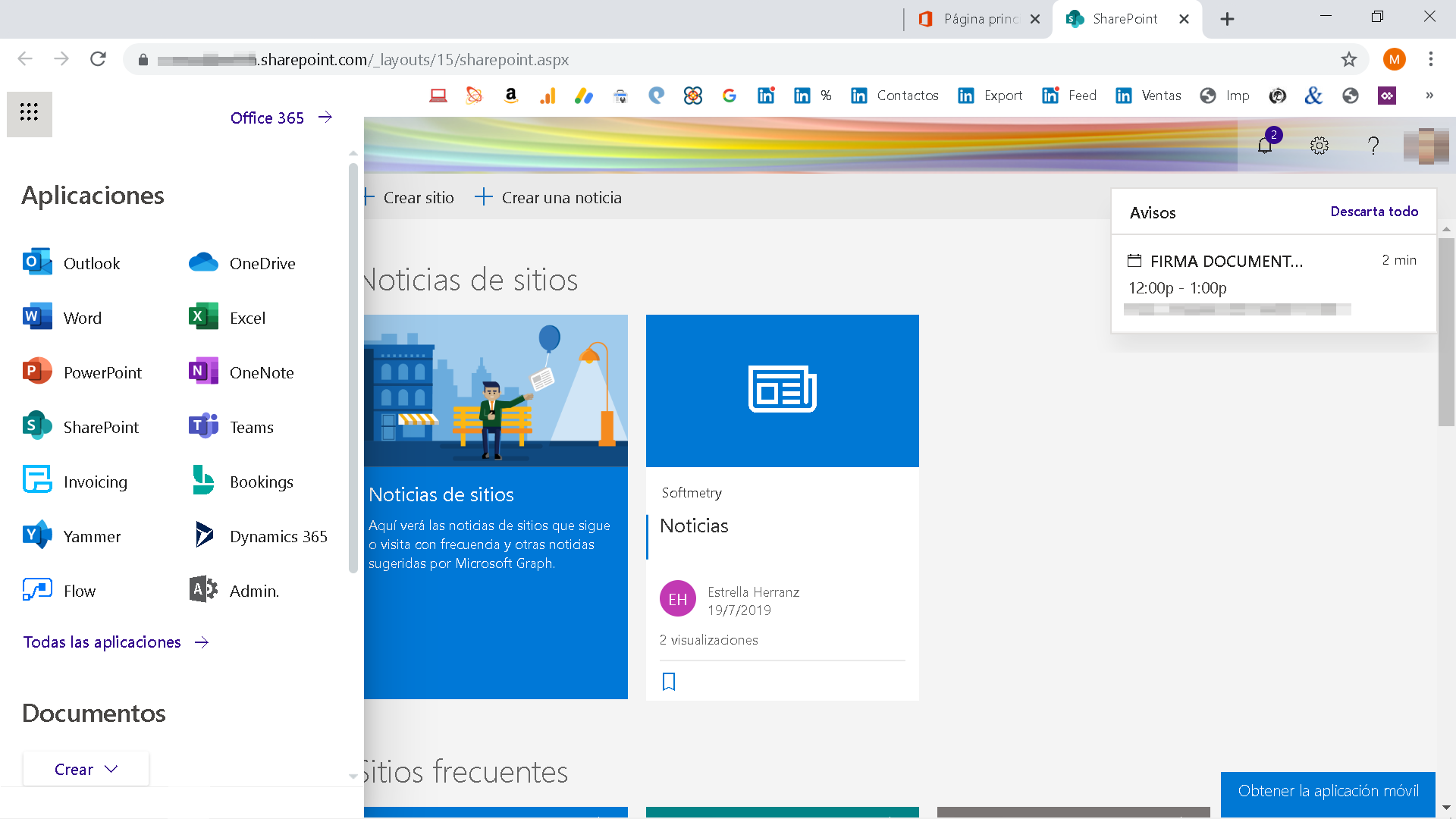Open the Chrome profile M avatar
Screen dimensions: 1456x819
(1395, 59)
